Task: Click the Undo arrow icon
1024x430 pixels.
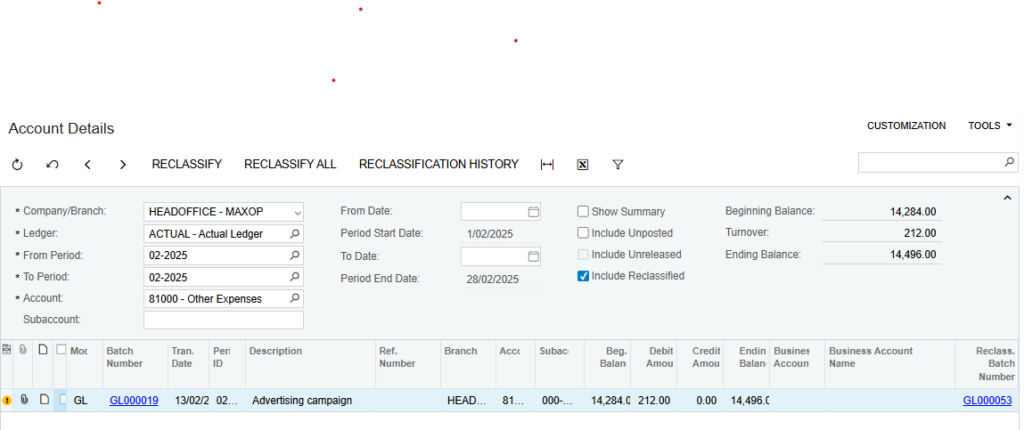Action: (x=52, y=164)
